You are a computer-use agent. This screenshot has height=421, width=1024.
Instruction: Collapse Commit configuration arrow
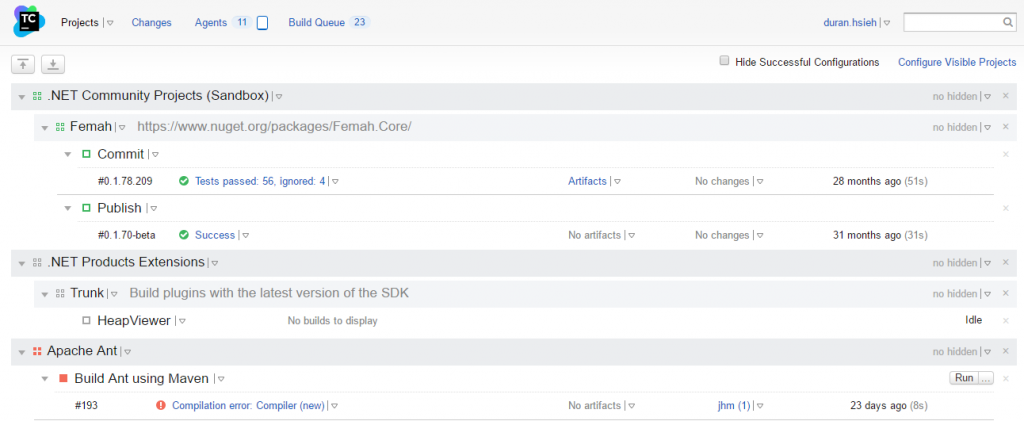[68, 155]
